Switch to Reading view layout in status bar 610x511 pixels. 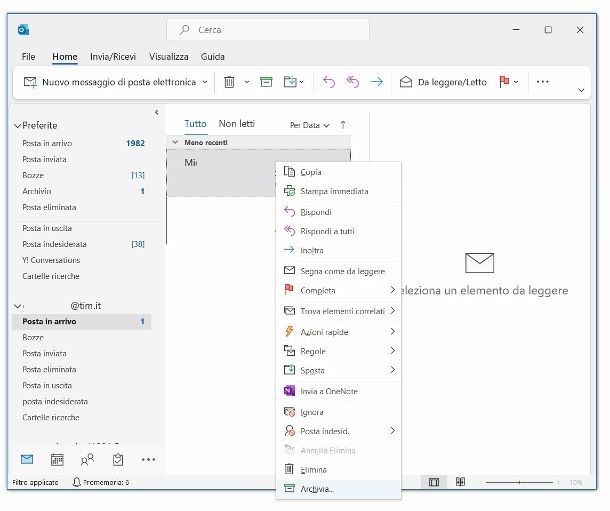coord(460,482)
